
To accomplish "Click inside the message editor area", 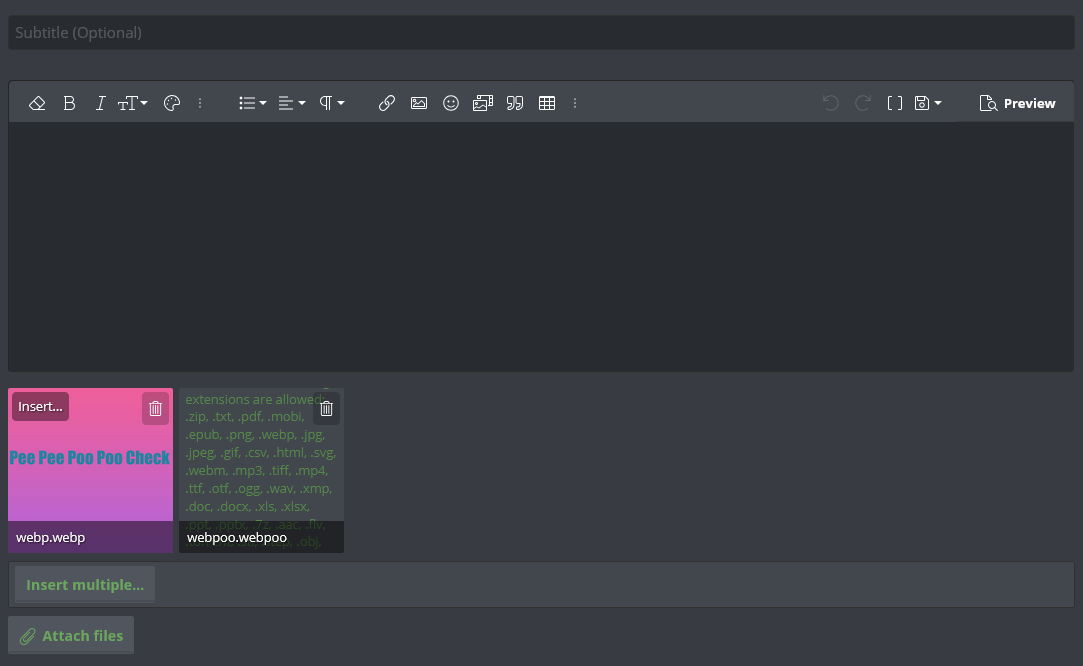I will (x=541, y=247).
